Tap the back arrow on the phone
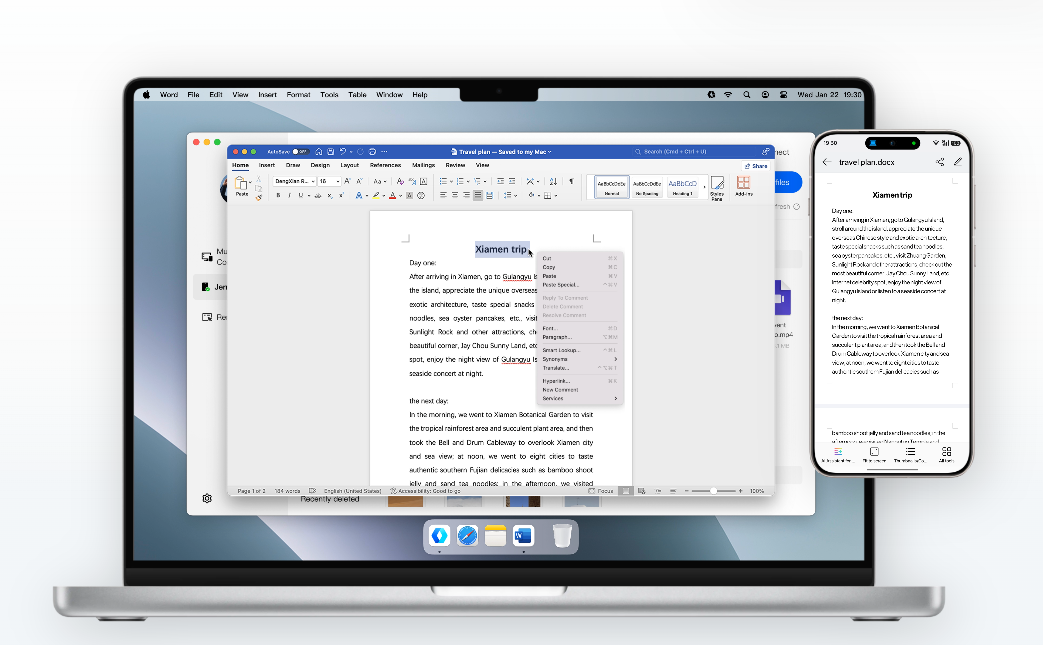1043x645 pixels. 827,162
